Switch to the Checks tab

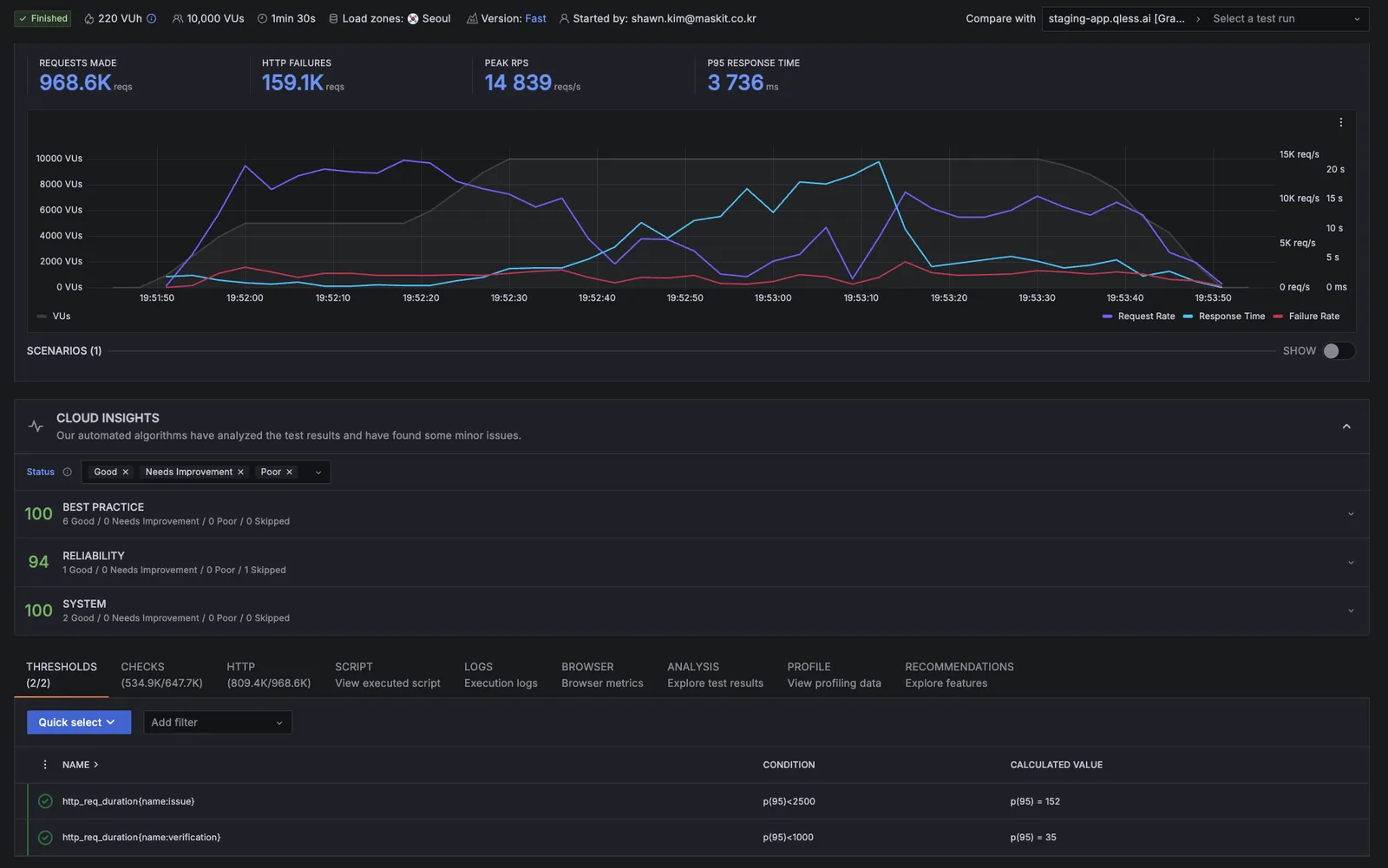pos(161,675)
